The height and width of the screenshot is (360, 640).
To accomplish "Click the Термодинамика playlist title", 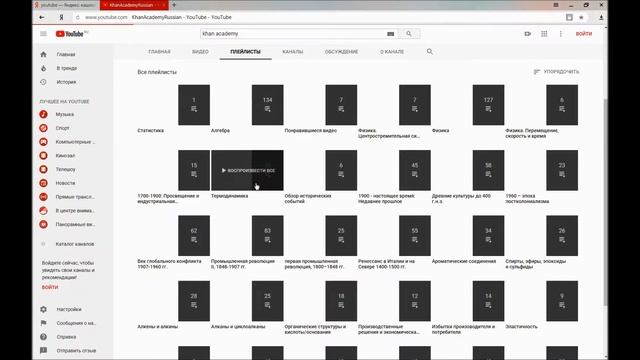I will [229, 196].
